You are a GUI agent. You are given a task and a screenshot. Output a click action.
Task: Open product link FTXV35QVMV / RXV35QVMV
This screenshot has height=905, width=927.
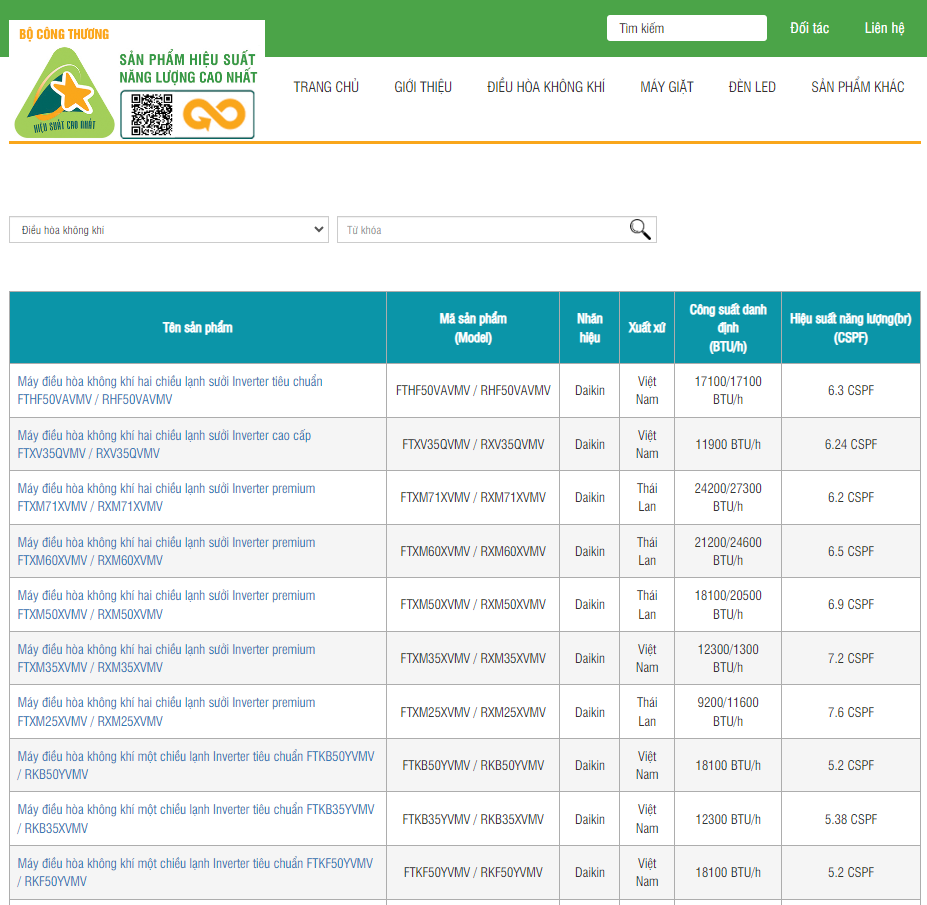pyautogui.click(x=164, y=444)
